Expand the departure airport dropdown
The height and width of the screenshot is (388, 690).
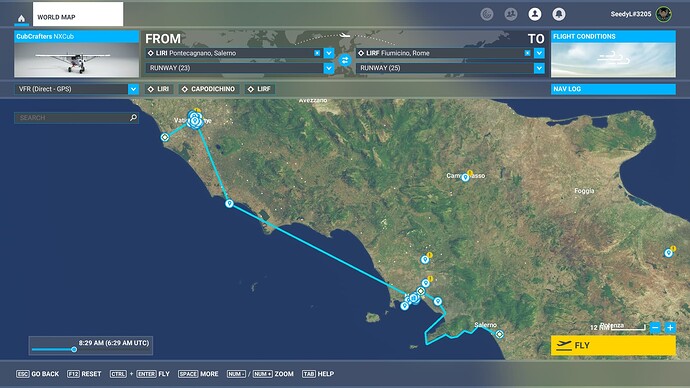click(329, 53)
